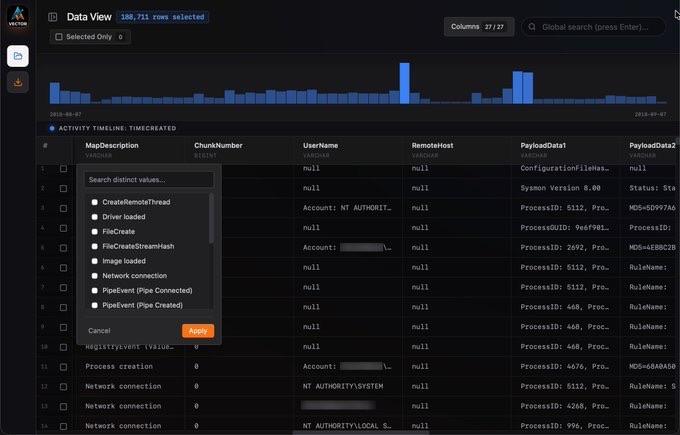Click the magnifier icon in global search
This screenshot has height=435, width=680.
(532, 27)
